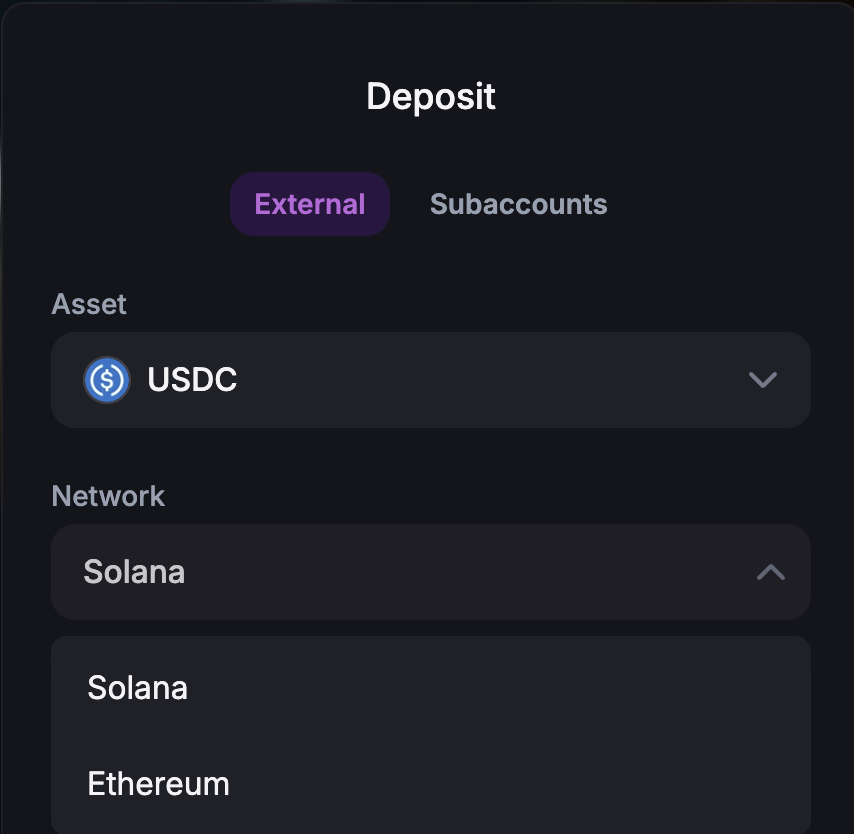
Task: Click blank area inside Network selector box
Action: [468, 572]
